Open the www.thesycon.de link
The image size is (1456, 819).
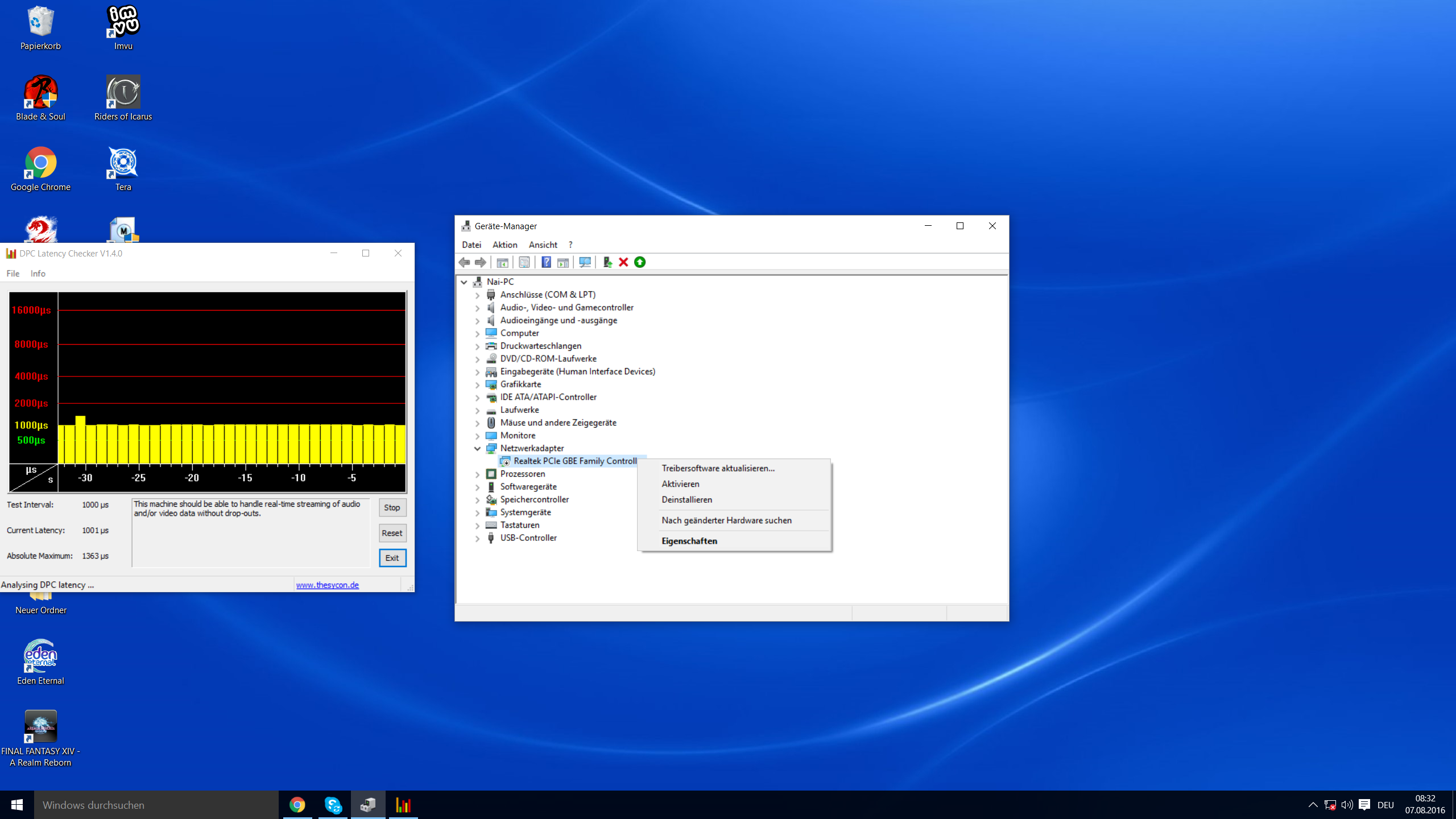(327, 585)
